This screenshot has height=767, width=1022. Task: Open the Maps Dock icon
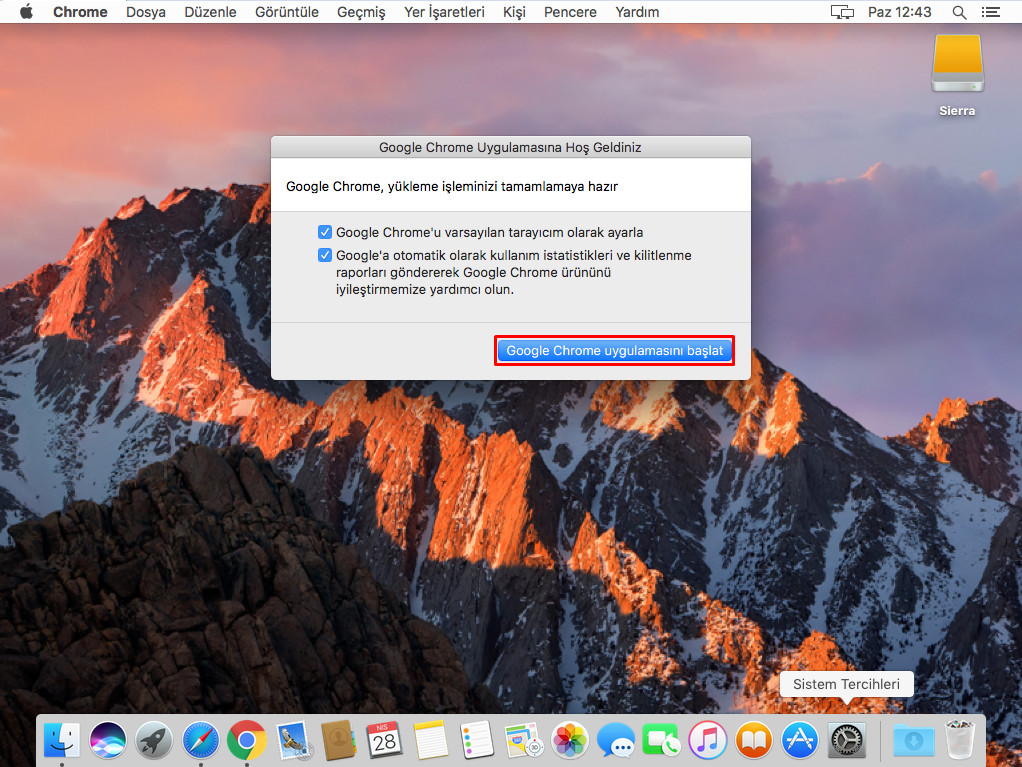(x=523, y=740)
